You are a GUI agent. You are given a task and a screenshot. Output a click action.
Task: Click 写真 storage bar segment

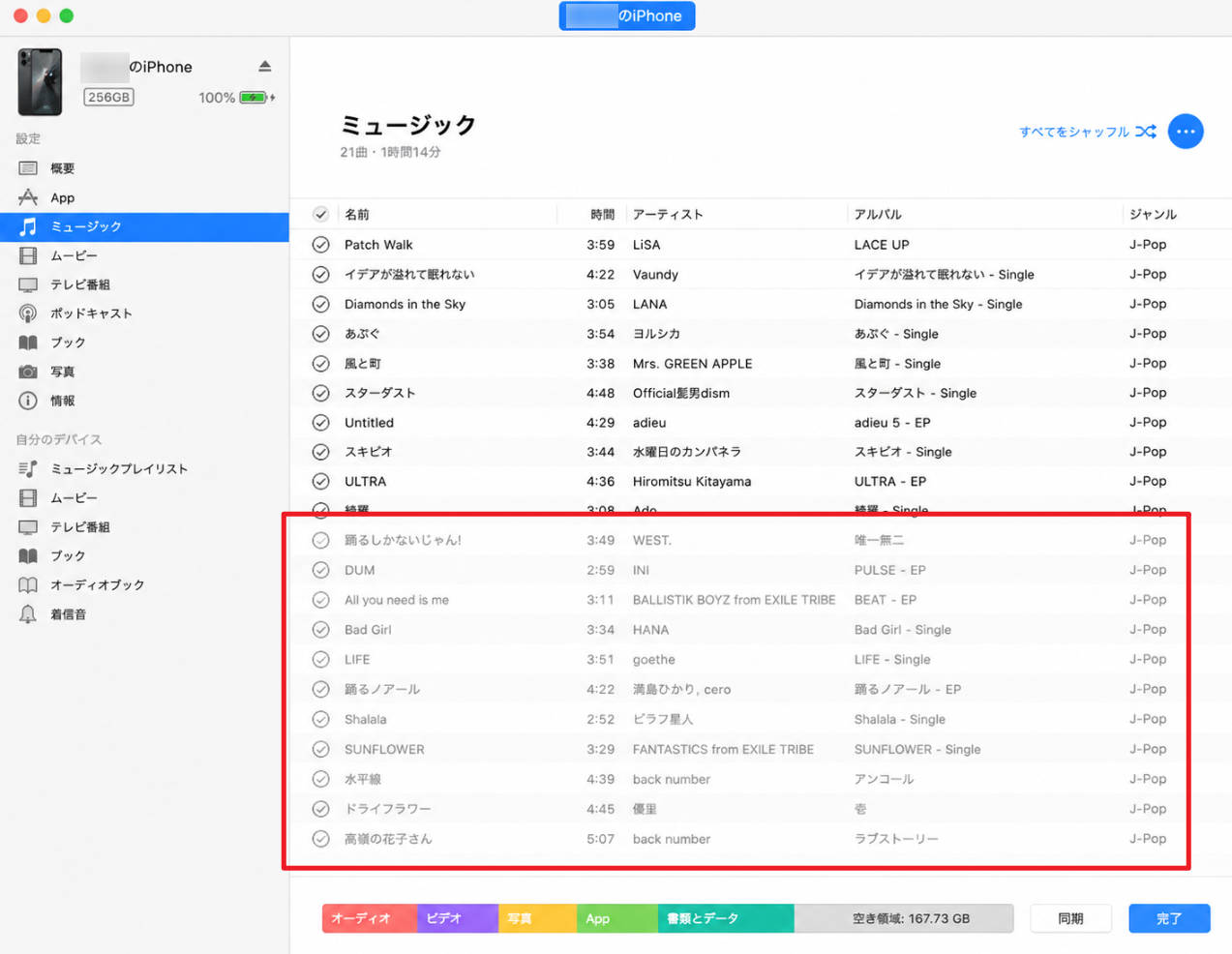click(x=538, y=918)
